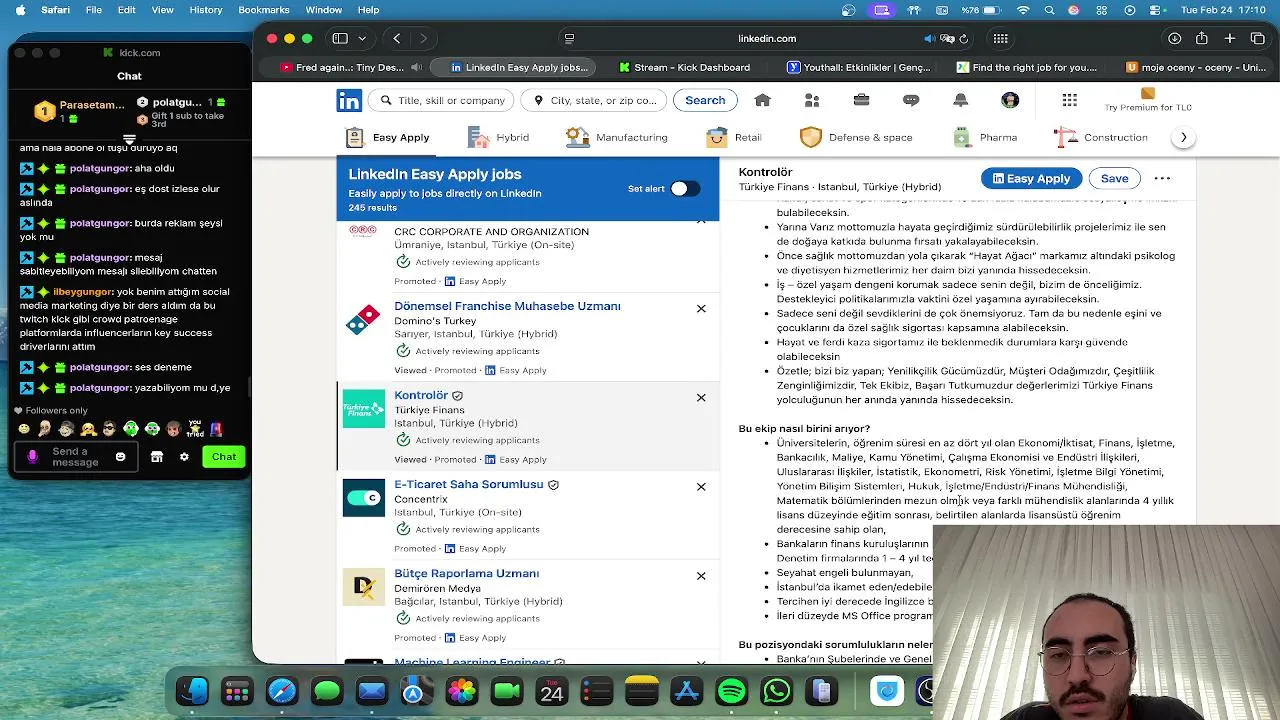The width and height of the screenshot is (1280, 720).
Task: Click the LinkedIn logo
Action: click(349, 100)
